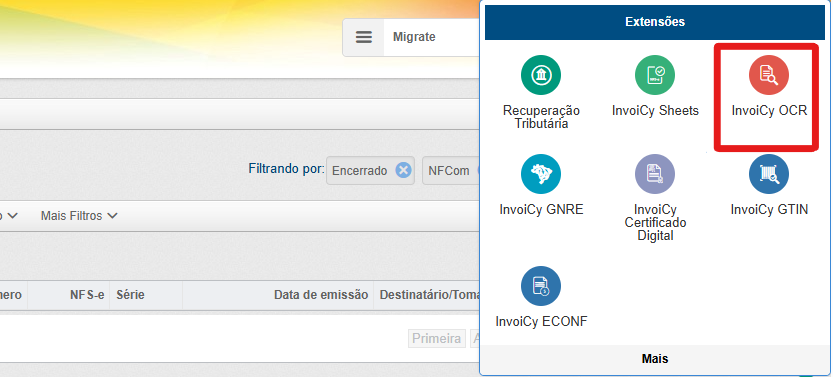Select the Migrate company field
Image resolution: width=833 pixels, height=377 pixels.
tap(431, 37)
